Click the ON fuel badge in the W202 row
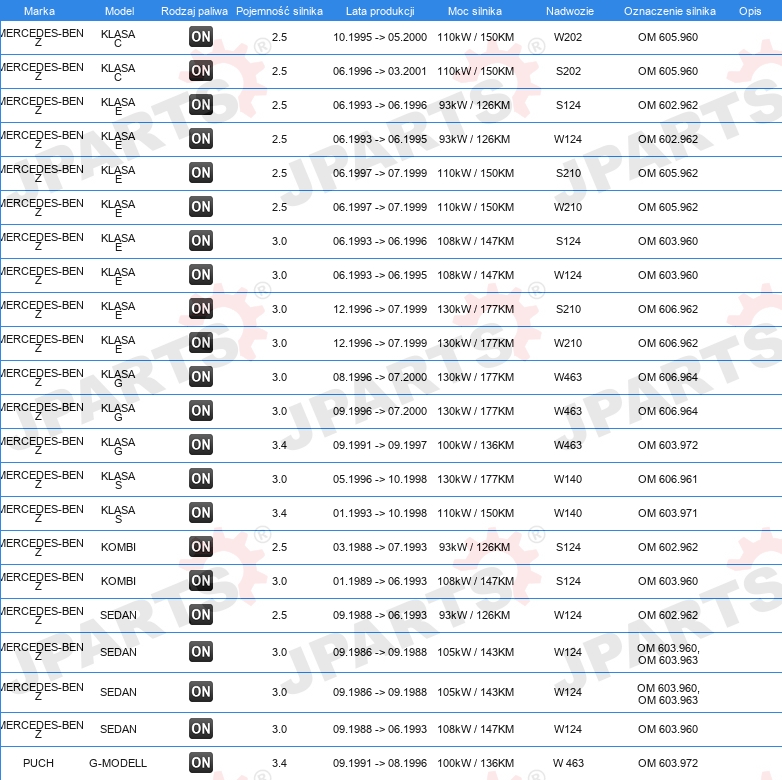This screenshot has height=780, width=782. click(x=201, y=37)
